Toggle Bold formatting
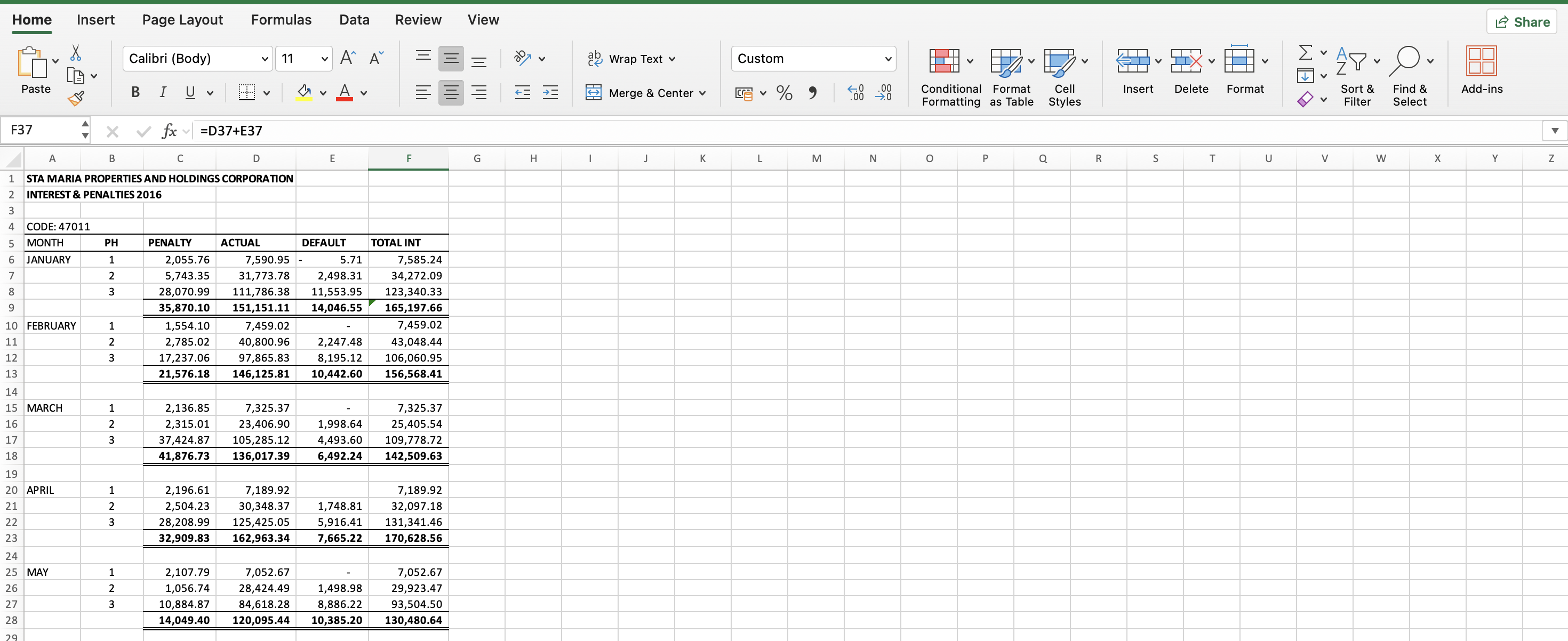The image size is (1568, 641). pos(135,93)
